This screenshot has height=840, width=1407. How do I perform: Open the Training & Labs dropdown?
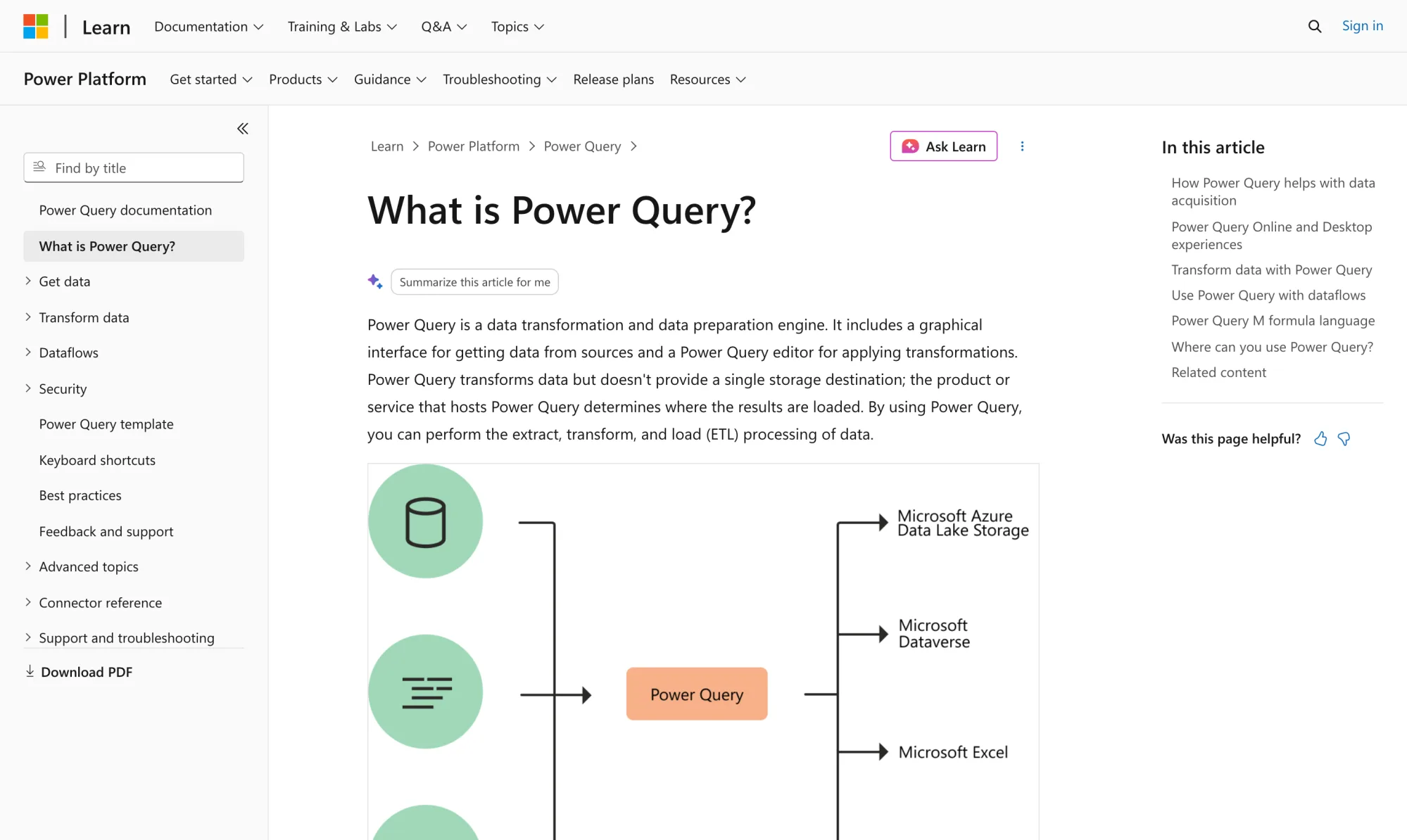342,27
